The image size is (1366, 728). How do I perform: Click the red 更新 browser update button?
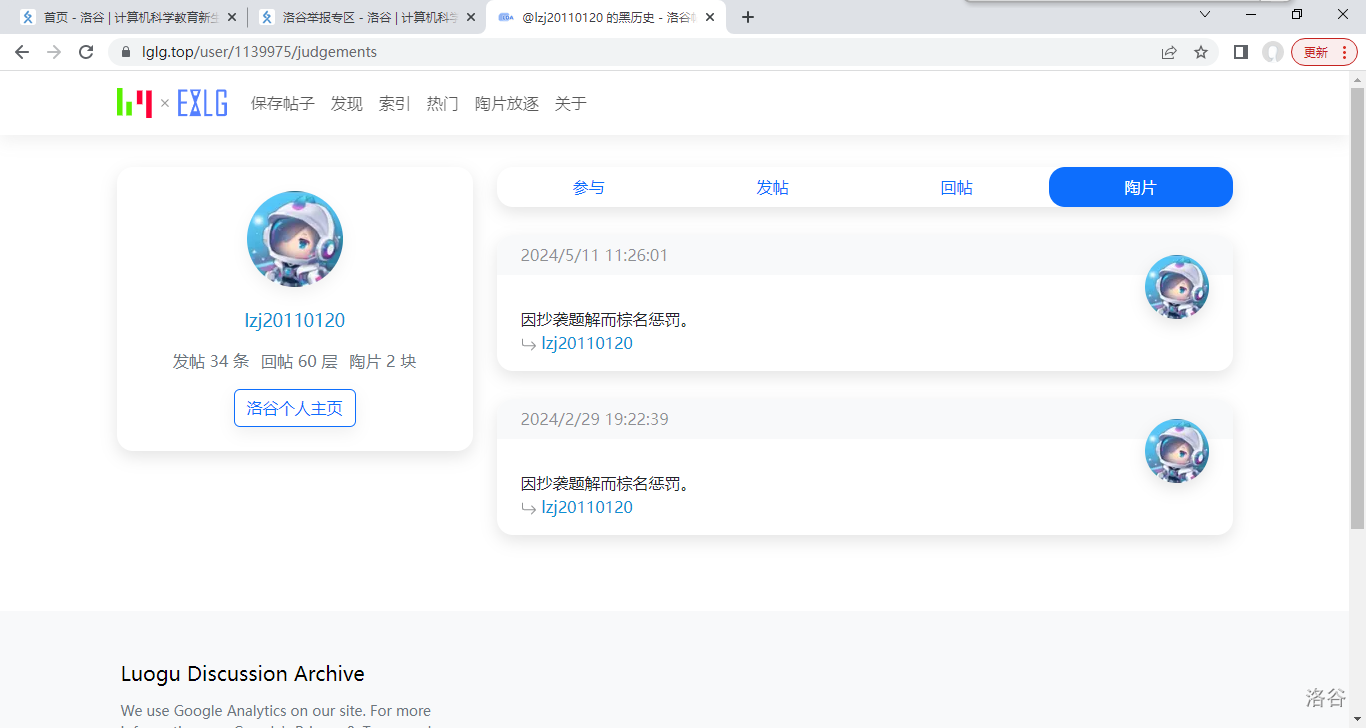(x=1324, y=52)
